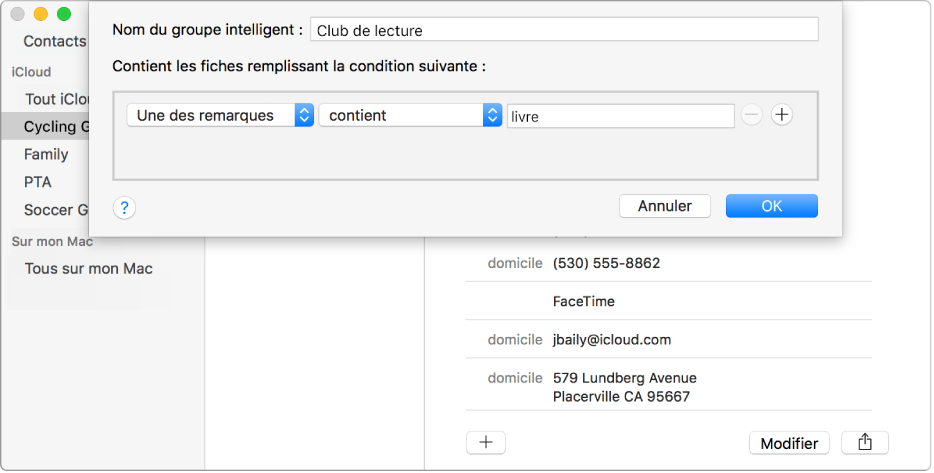Click the jbaily@icloud.com email address
The image size is (934, 473).
(x=611, y=340)
